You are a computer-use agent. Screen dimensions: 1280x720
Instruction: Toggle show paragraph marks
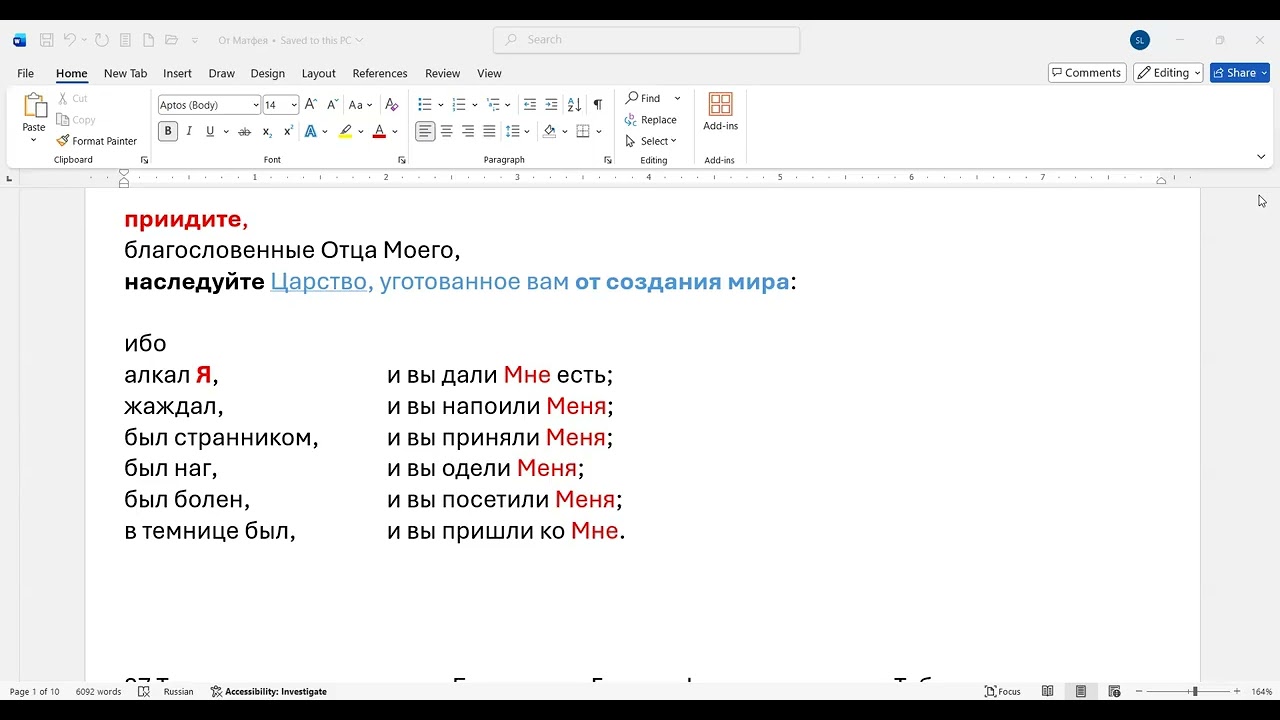pyautogui.click(x=597, y=105)
